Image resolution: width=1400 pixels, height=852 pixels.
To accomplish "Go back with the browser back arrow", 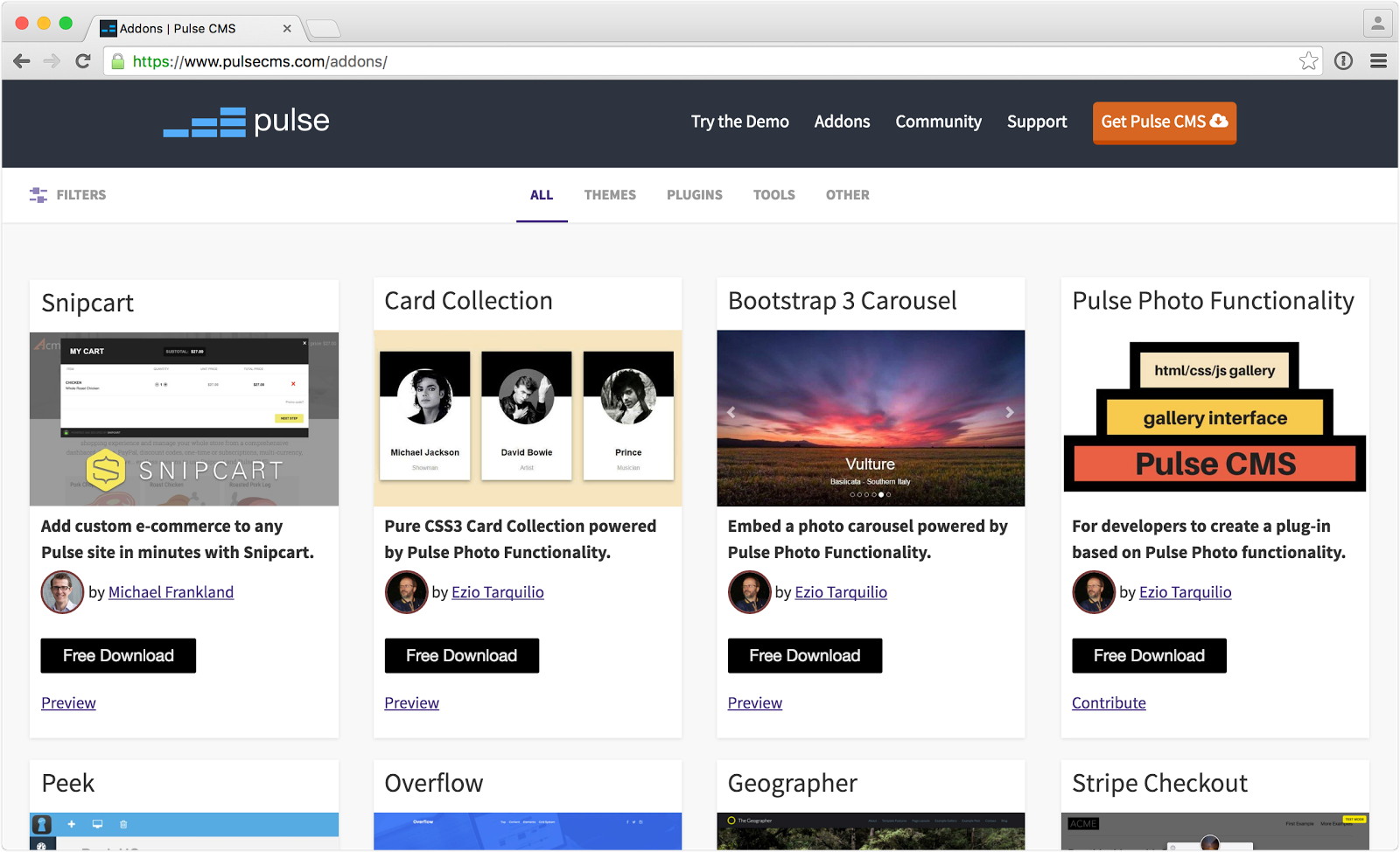I will (22, 61).
